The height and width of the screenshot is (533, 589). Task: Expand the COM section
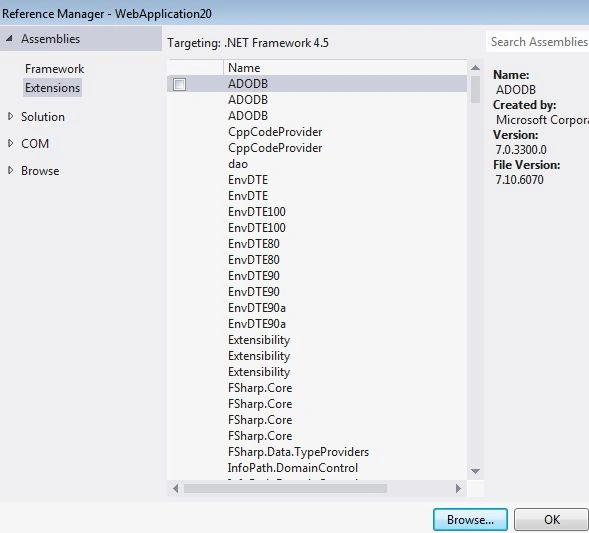(10, 143)
